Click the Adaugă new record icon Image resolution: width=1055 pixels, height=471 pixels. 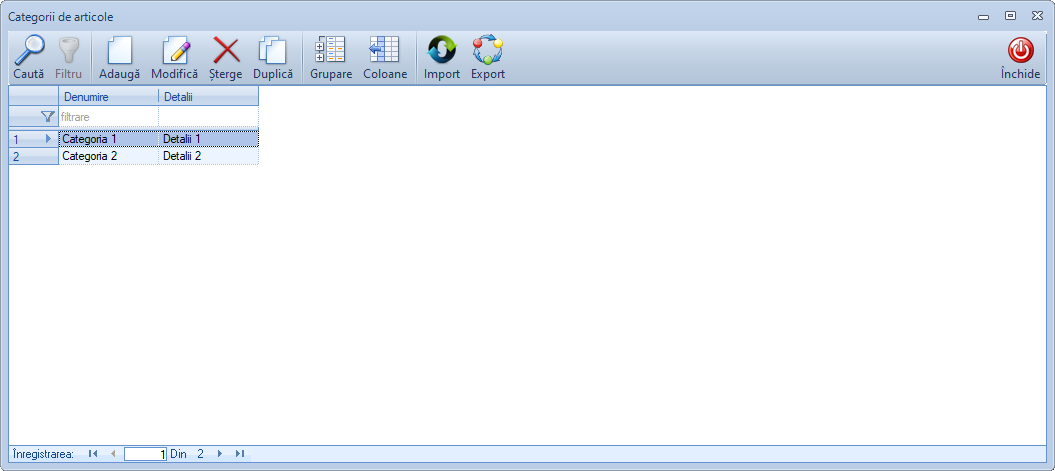(x=119, y=50)
